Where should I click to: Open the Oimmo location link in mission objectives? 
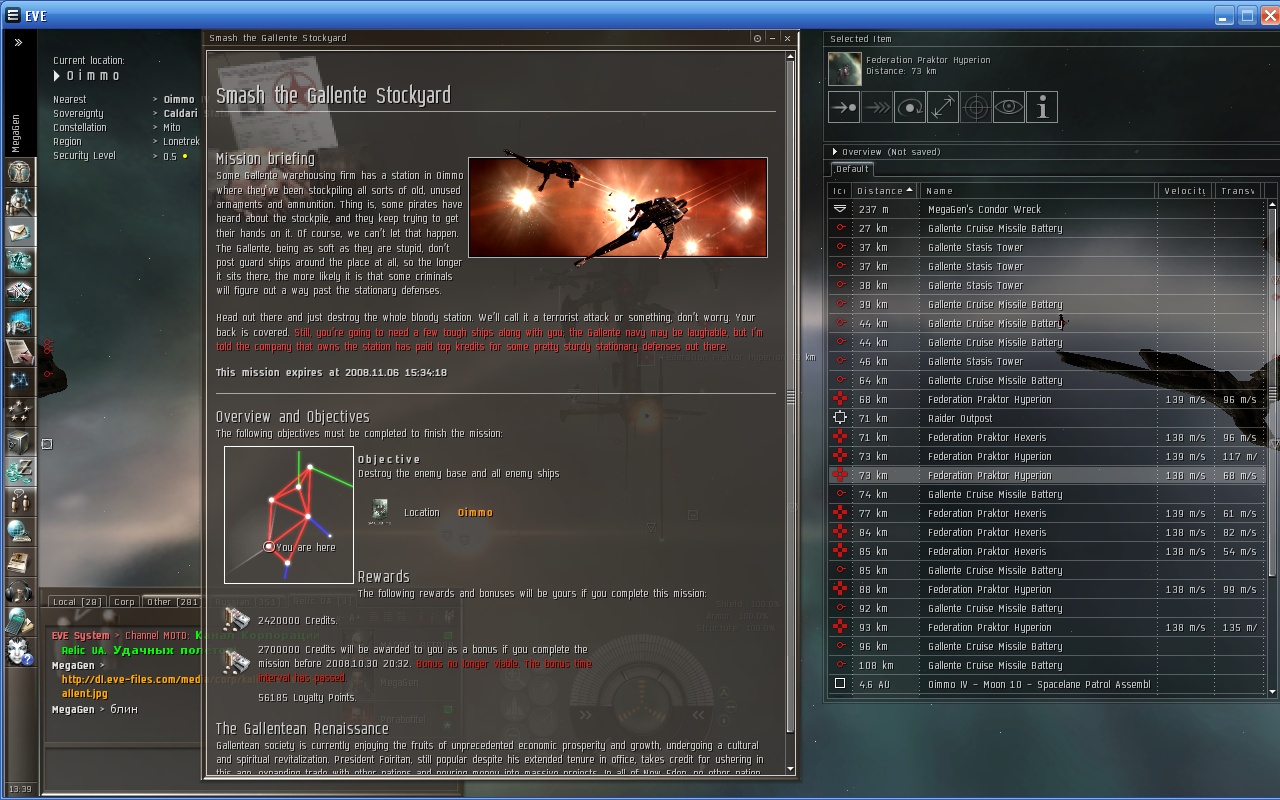pyautogui.click(x=475, y=512)
